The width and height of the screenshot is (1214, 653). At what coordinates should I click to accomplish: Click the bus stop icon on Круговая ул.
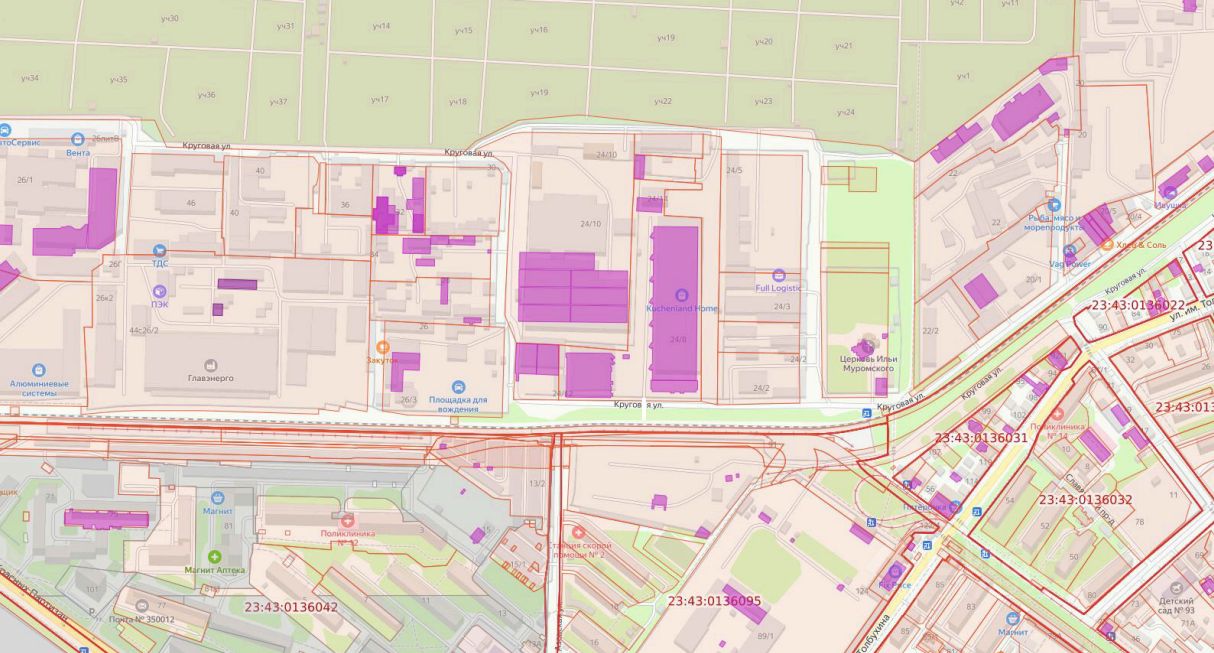(x=866, y=412)
